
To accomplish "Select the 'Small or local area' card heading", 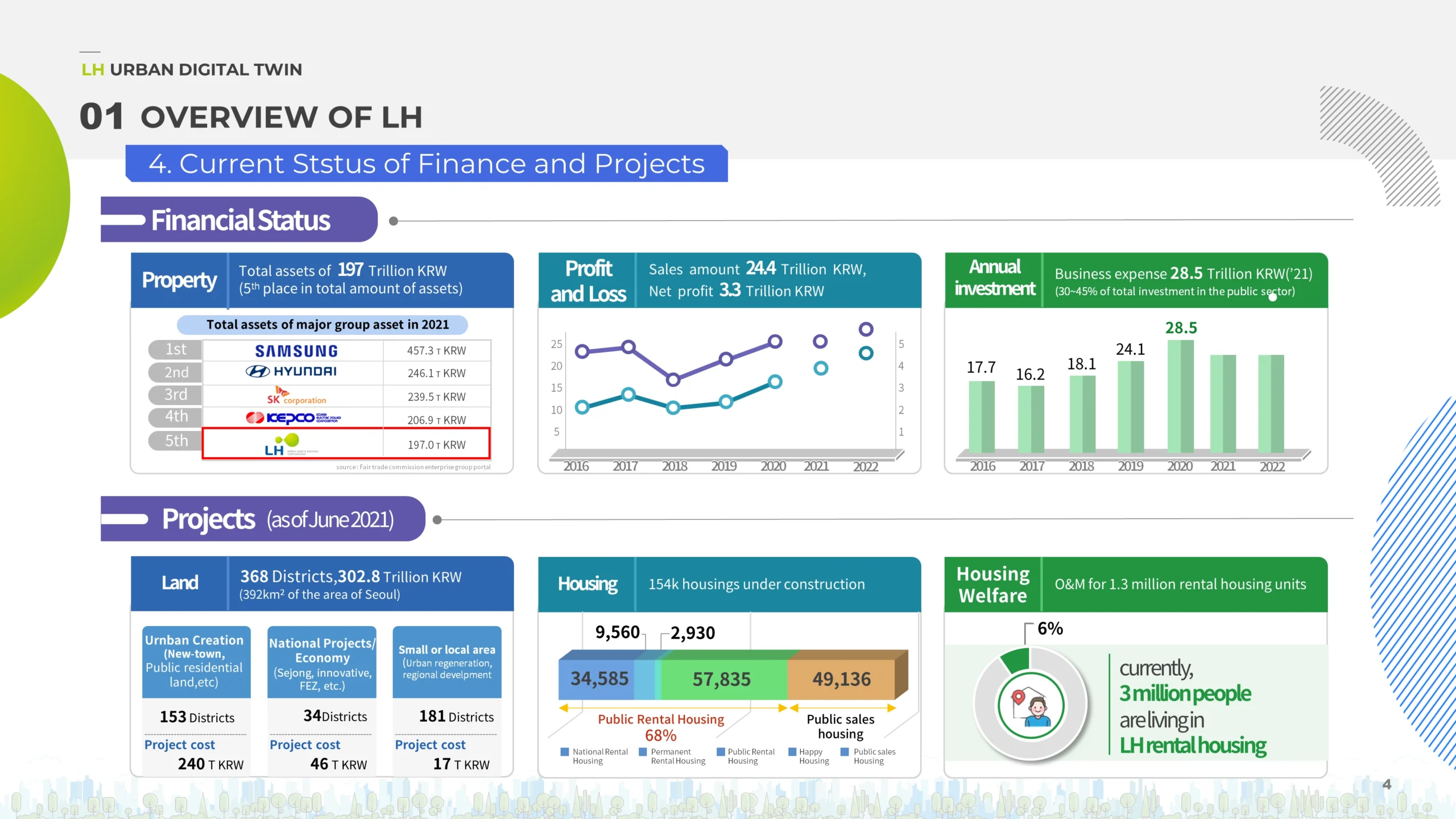I will coord(446,650).
